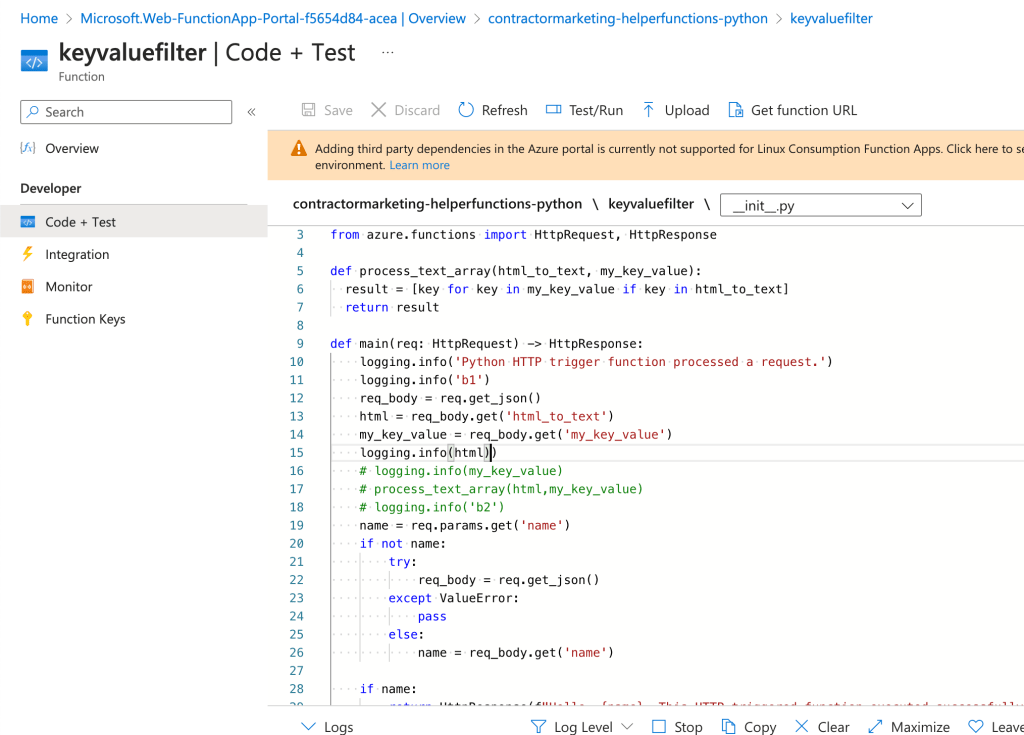The image size is (1024, 735).
Task: Click the Save disk icon
Action: click(x=308, y=110)
